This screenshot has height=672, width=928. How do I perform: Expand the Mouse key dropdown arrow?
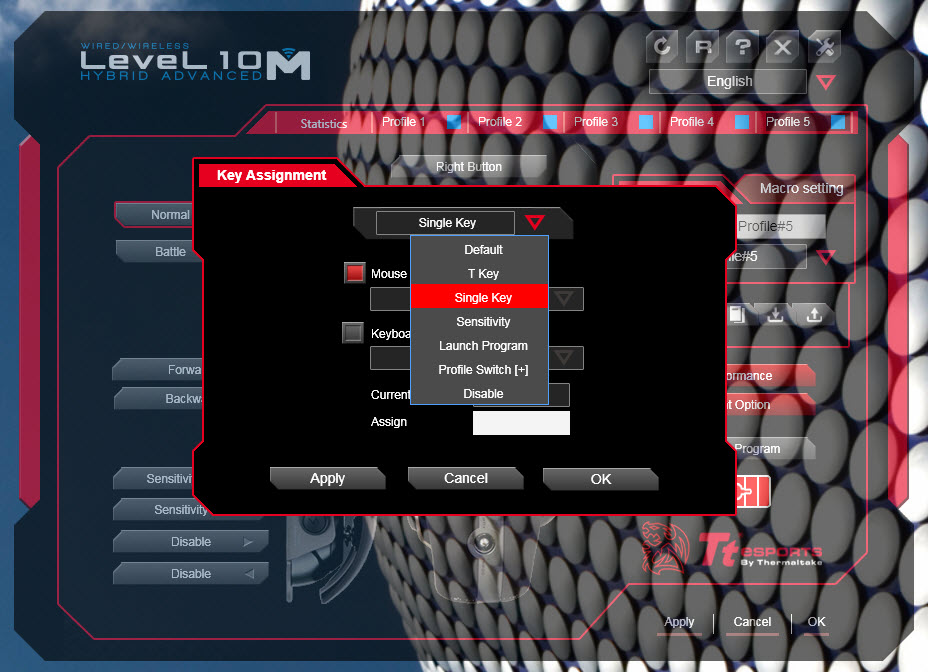pos(565,298)
